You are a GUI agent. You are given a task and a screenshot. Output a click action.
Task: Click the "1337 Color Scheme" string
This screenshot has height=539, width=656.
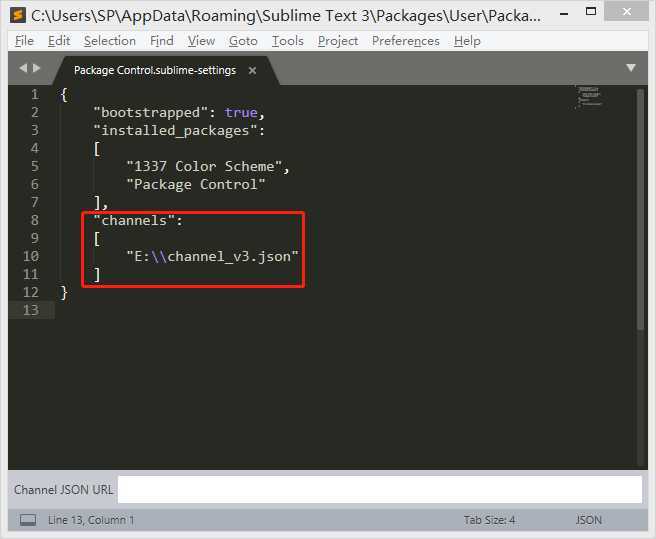point(204,167)
